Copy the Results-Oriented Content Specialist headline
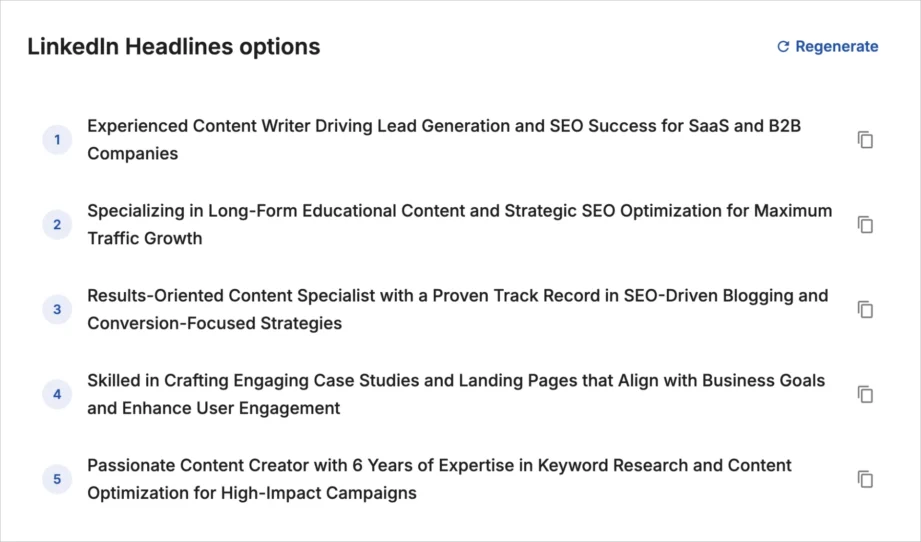 click(x=865, y=310)
